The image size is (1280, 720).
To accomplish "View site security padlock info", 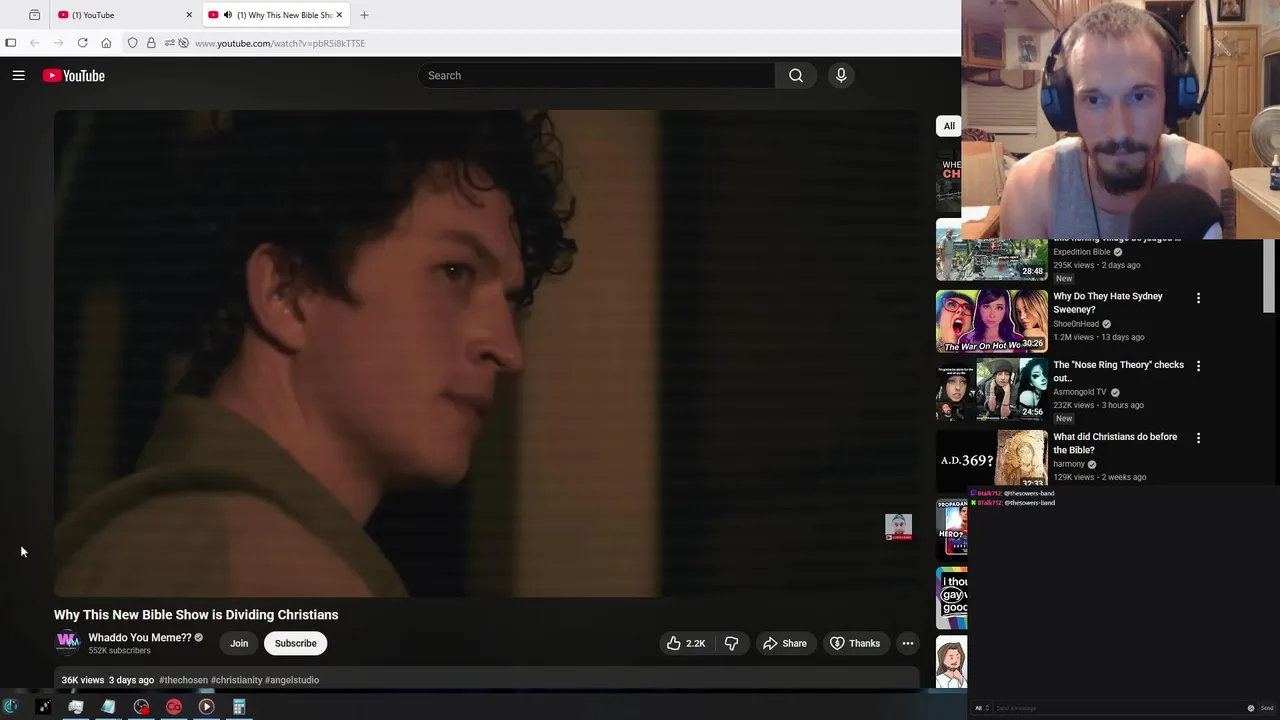I will [151, 43].
